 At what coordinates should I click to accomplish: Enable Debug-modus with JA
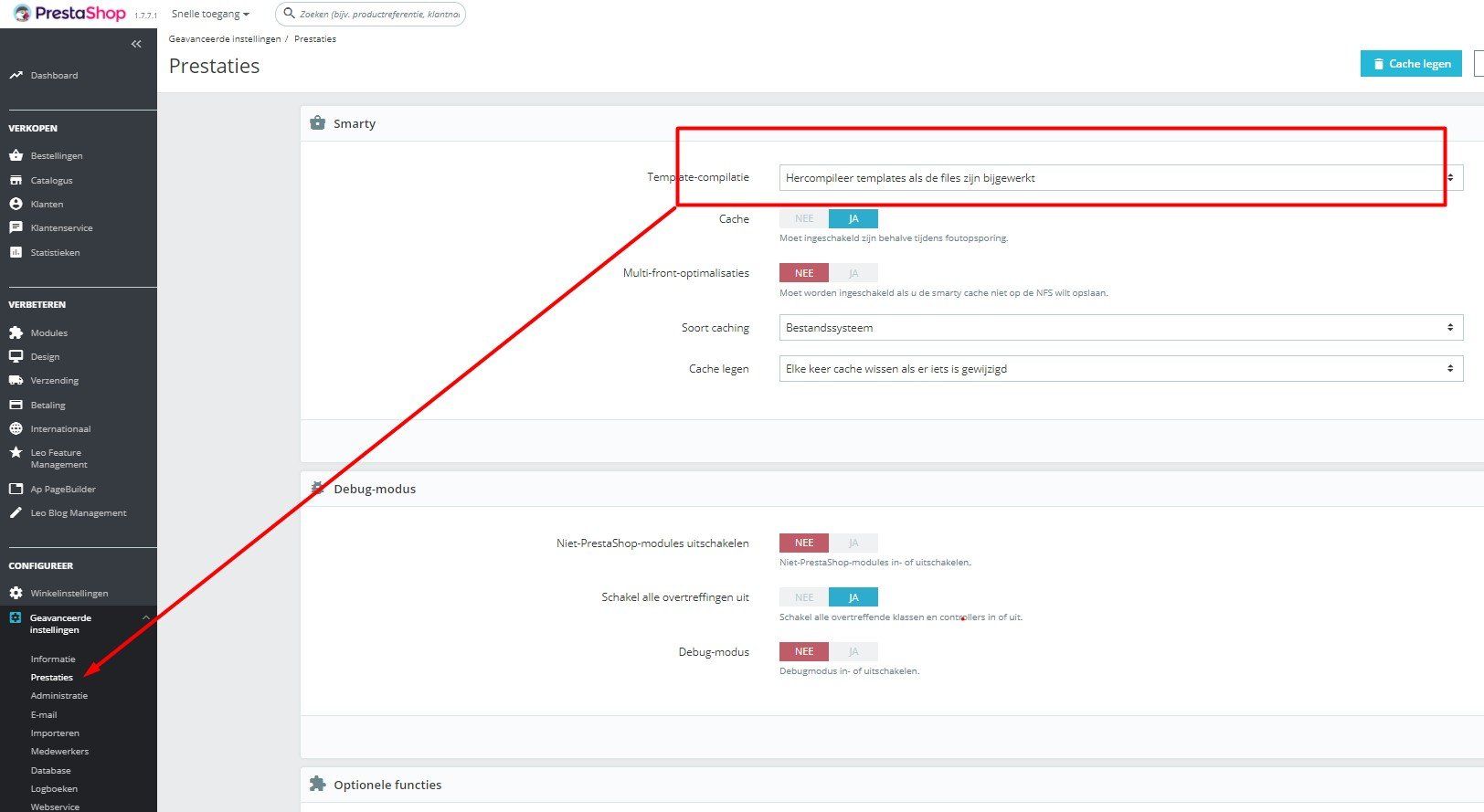853,651
